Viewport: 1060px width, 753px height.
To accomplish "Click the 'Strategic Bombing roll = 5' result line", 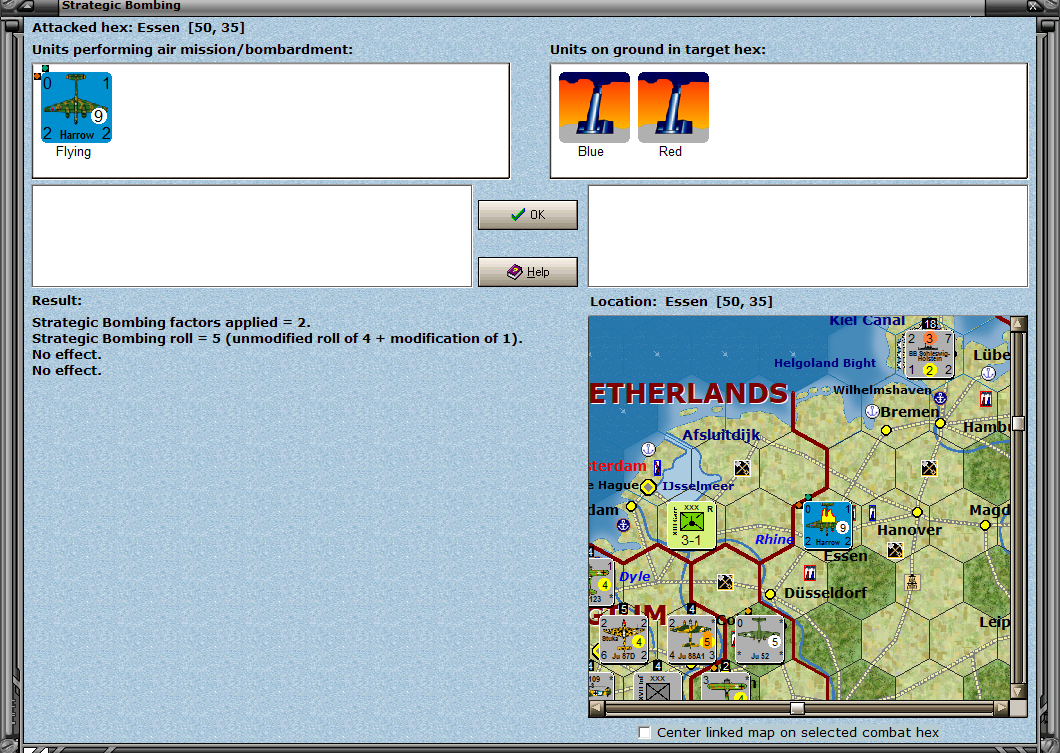I will (x=277, y=339).
